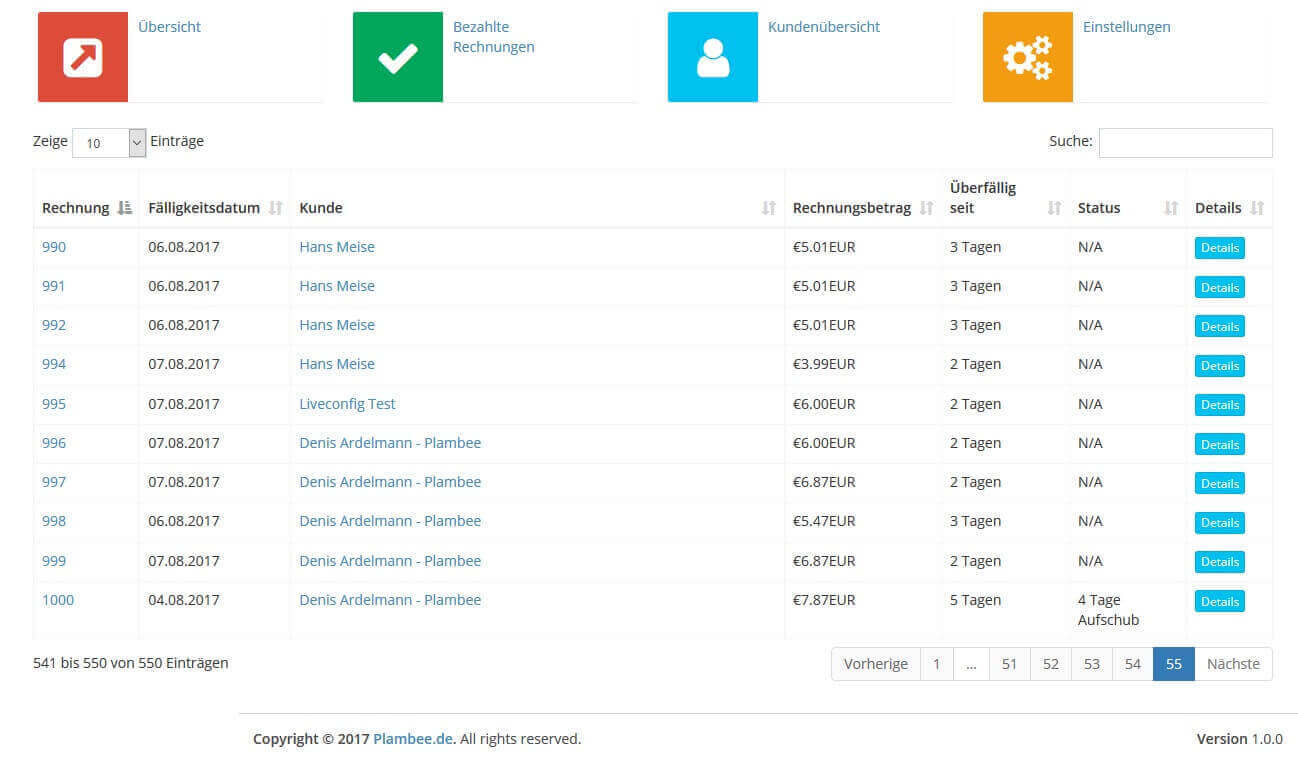Jump to pagination page 1

point(936,664)
